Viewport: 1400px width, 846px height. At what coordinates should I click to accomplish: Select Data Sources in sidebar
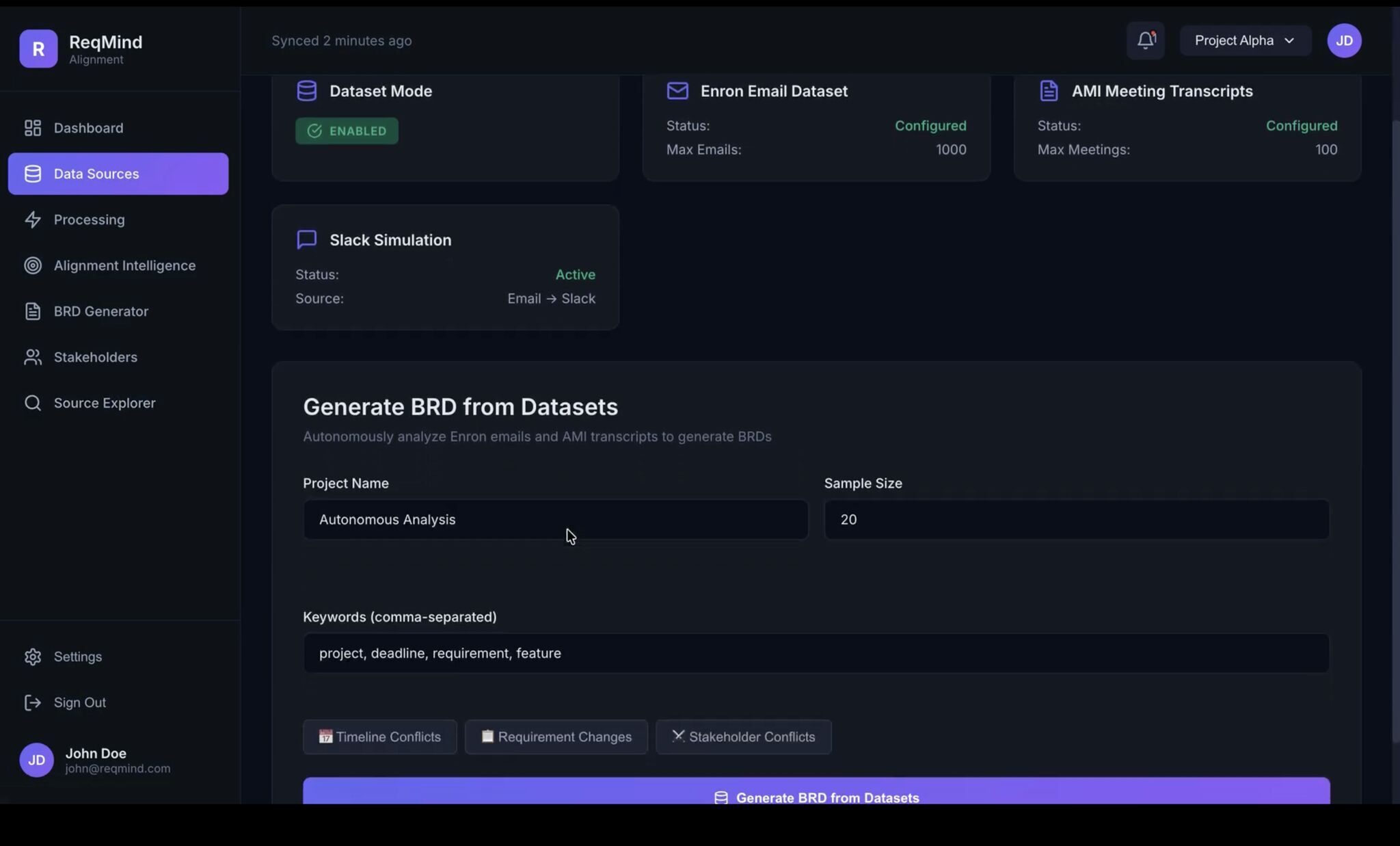point(118,174)
